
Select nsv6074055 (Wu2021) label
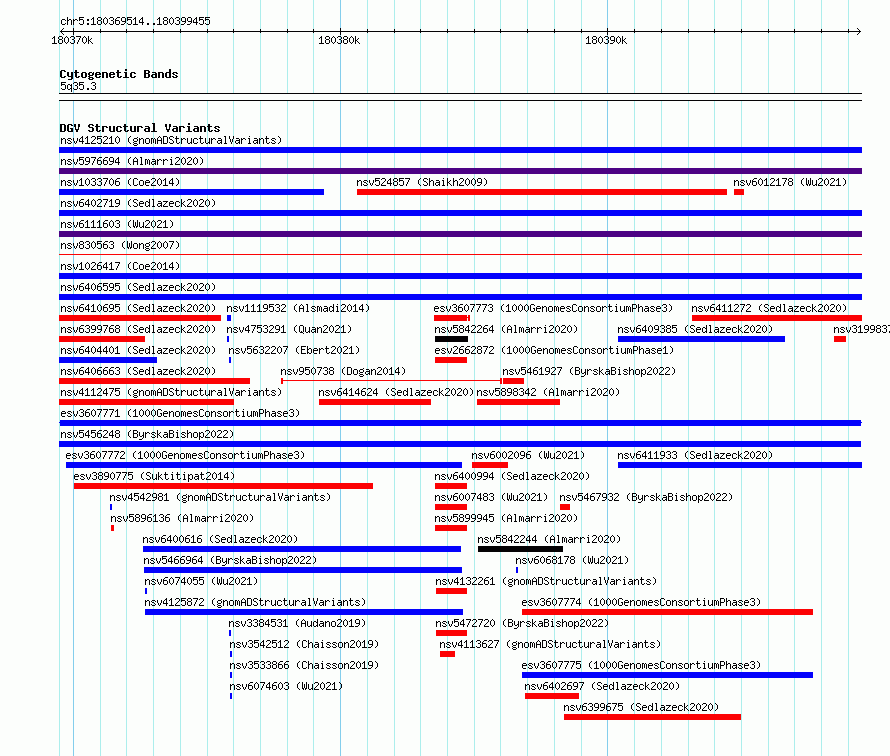(201, 581)
